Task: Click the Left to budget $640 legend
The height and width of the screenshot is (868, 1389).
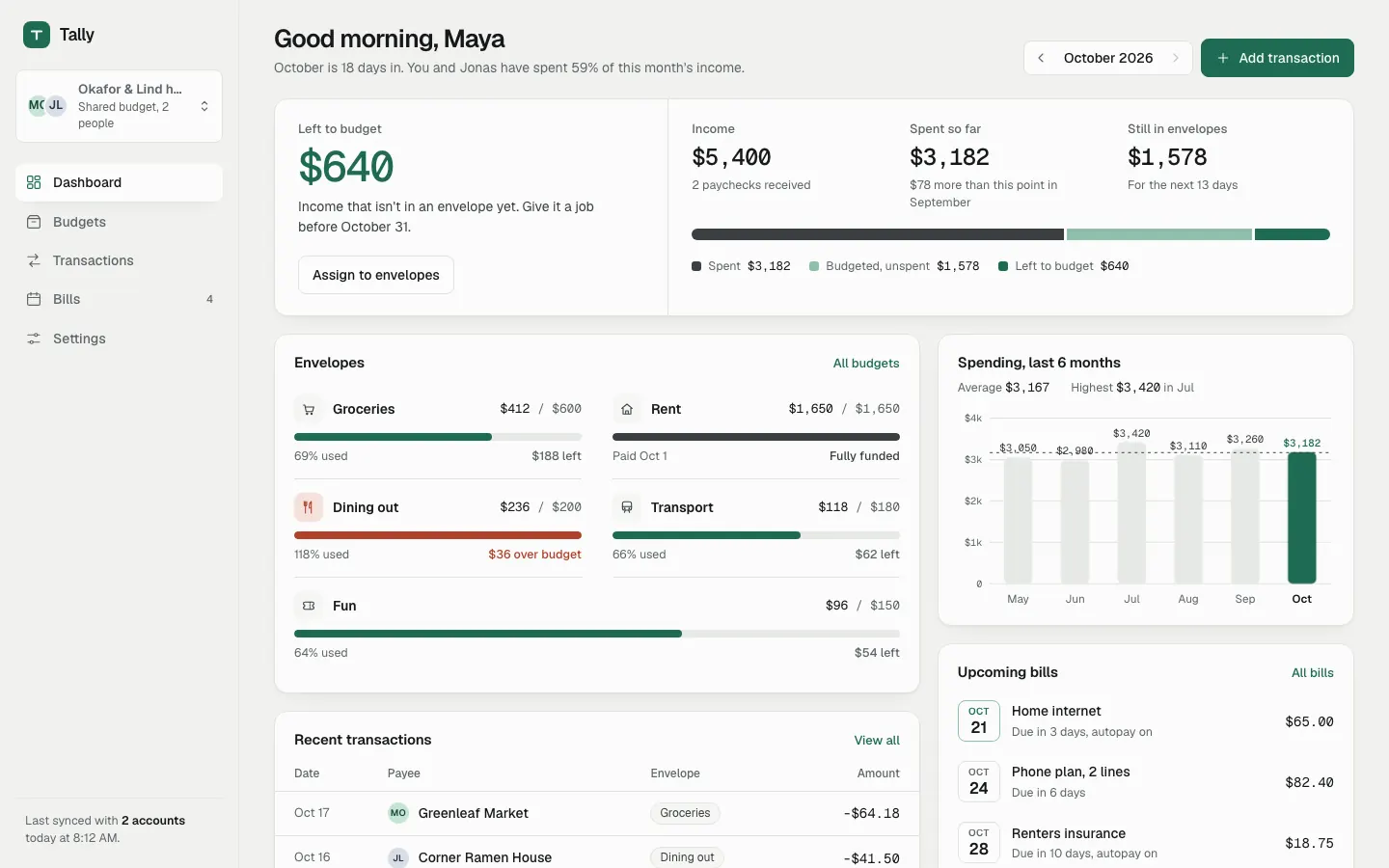Action: point(1064,266)
